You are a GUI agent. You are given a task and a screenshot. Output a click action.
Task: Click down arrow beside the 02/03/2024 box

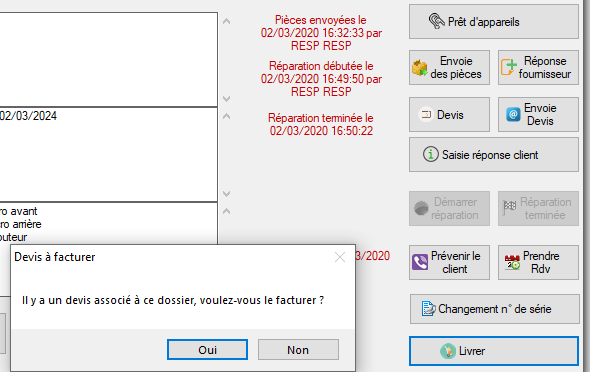227,194
